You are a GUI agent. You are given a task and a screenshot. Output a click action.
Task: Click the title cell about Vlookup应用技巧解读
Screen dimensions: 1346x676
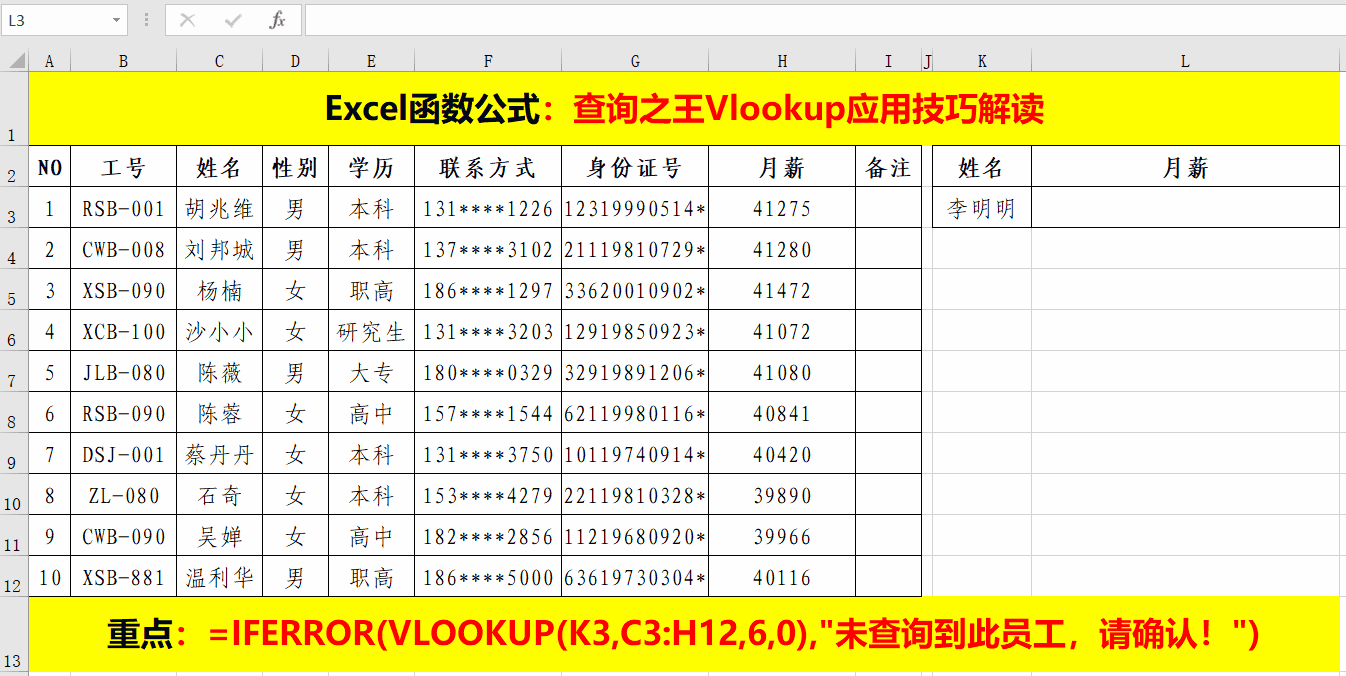684,108
